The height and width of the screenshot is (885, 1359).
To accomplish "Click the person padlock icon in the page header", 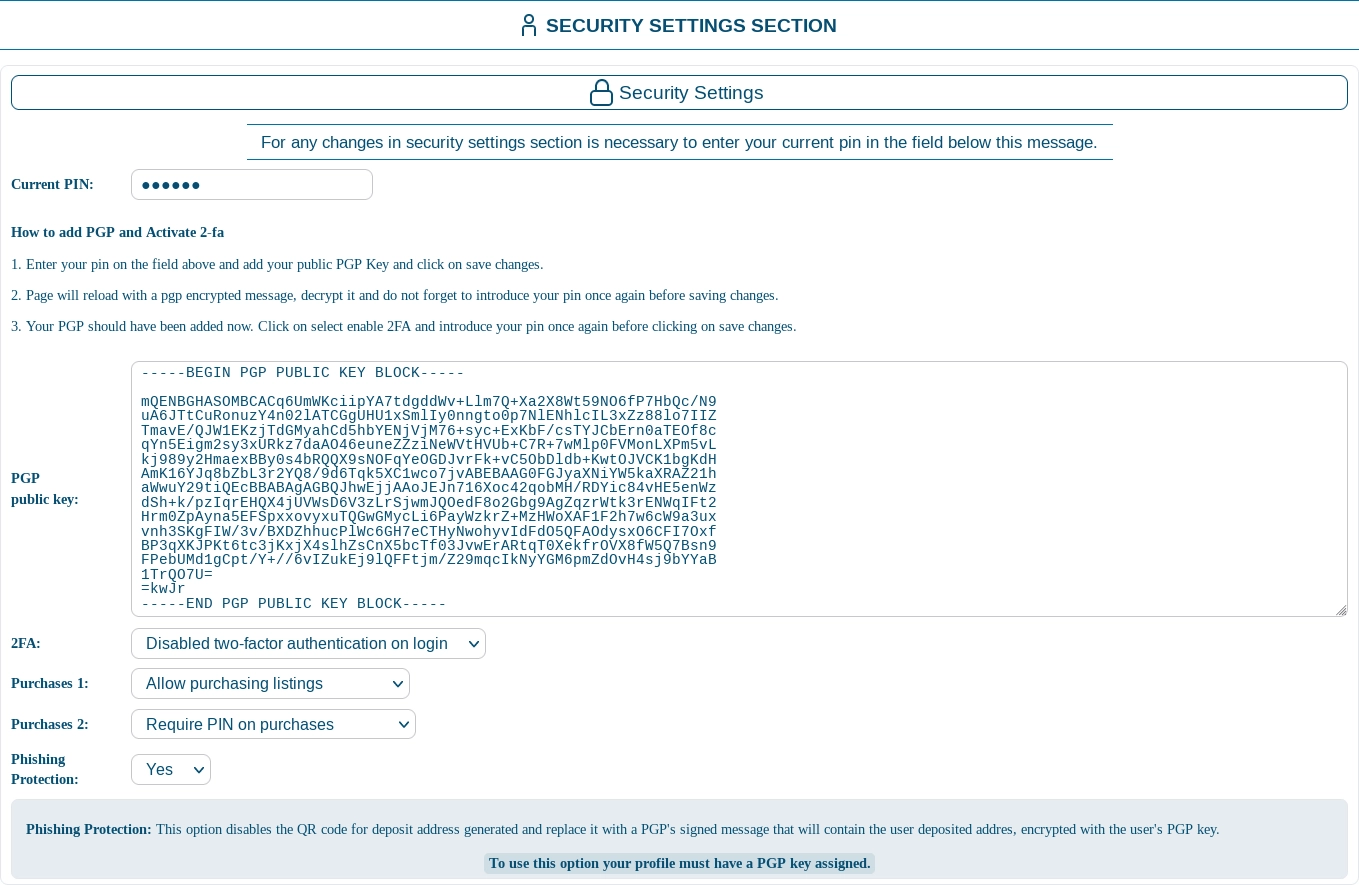I will pos(529,25).
